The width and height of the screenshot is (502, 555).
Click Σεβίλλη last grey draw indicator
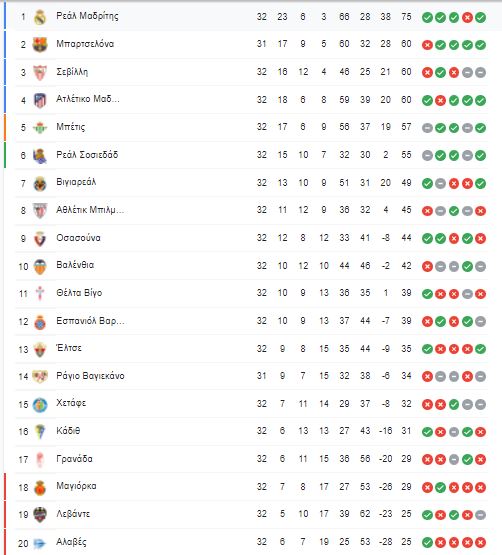coord(480,73)
